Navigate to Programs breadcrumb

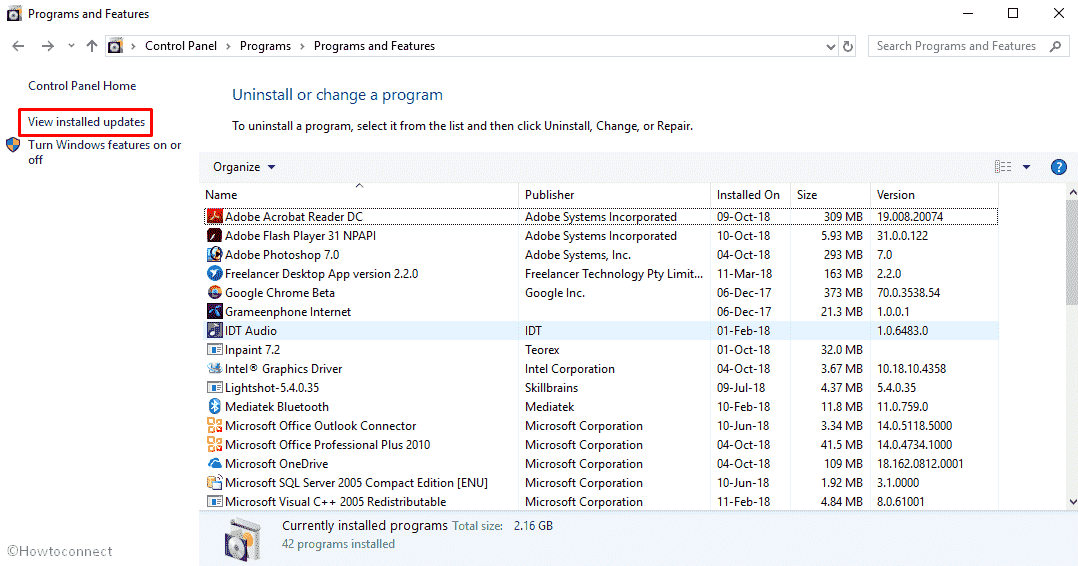pos(265,46)
